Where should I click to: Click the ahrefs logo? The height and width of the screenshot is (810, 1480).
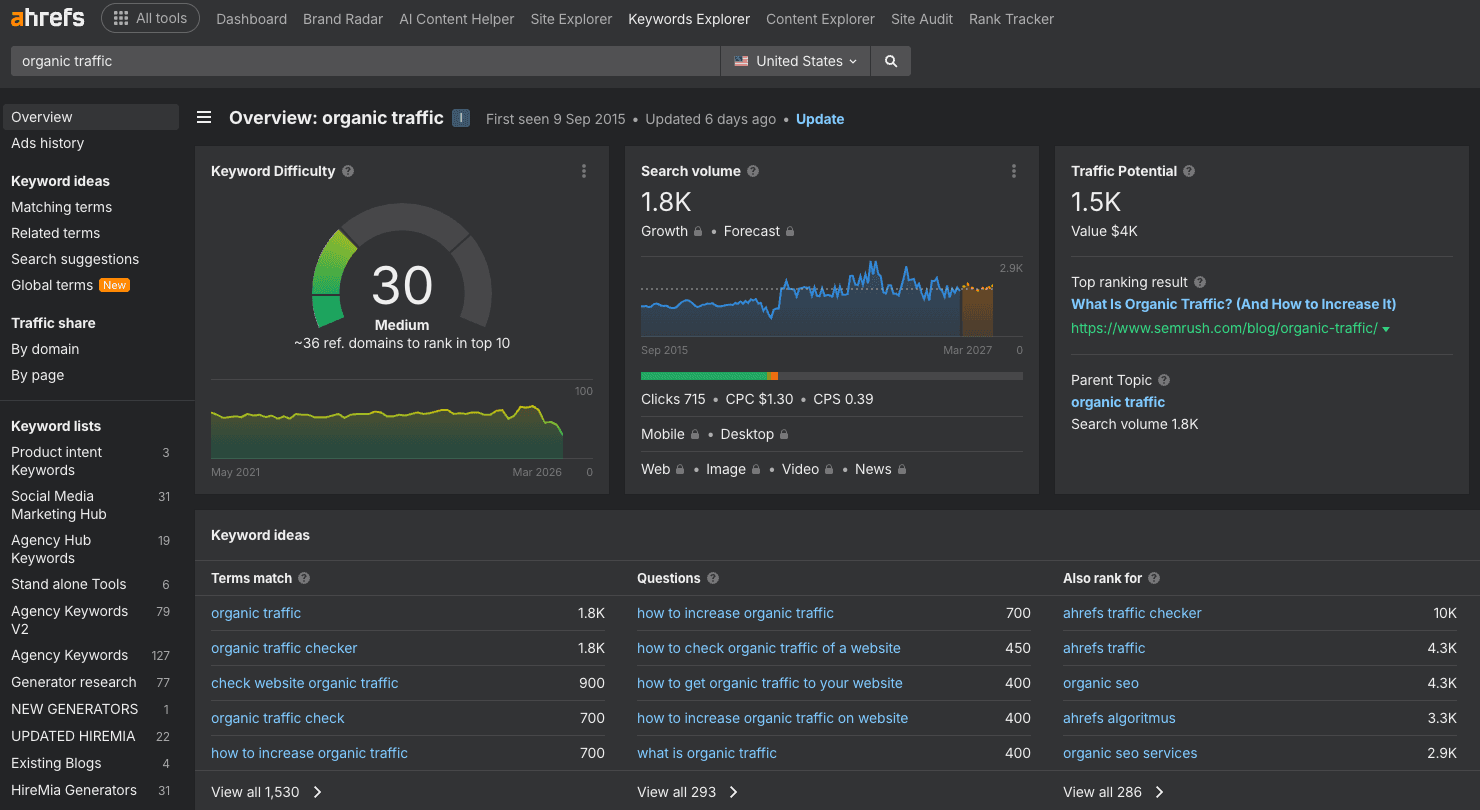coord(46,17)
